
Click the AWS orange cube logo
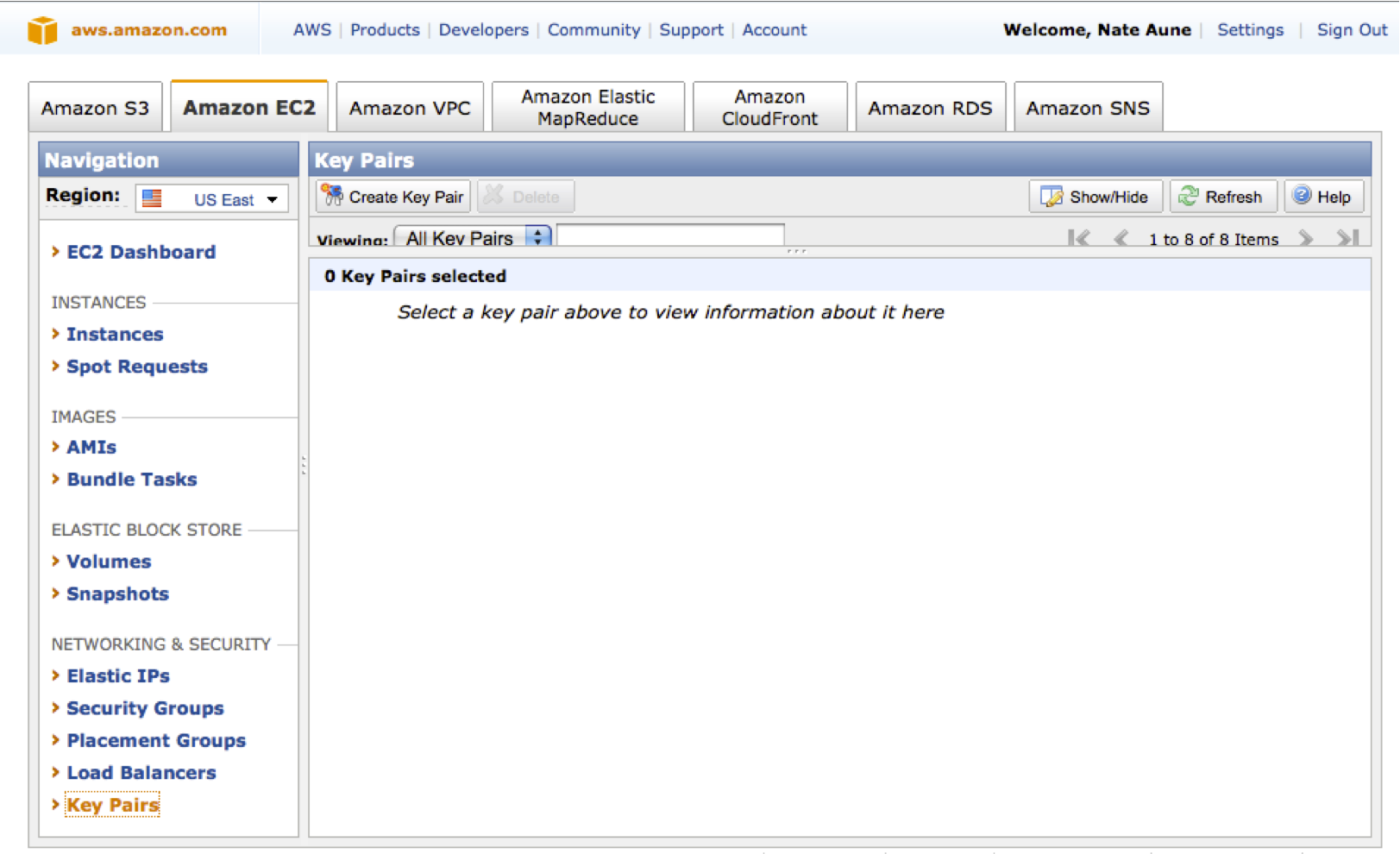tap(42, 30)
